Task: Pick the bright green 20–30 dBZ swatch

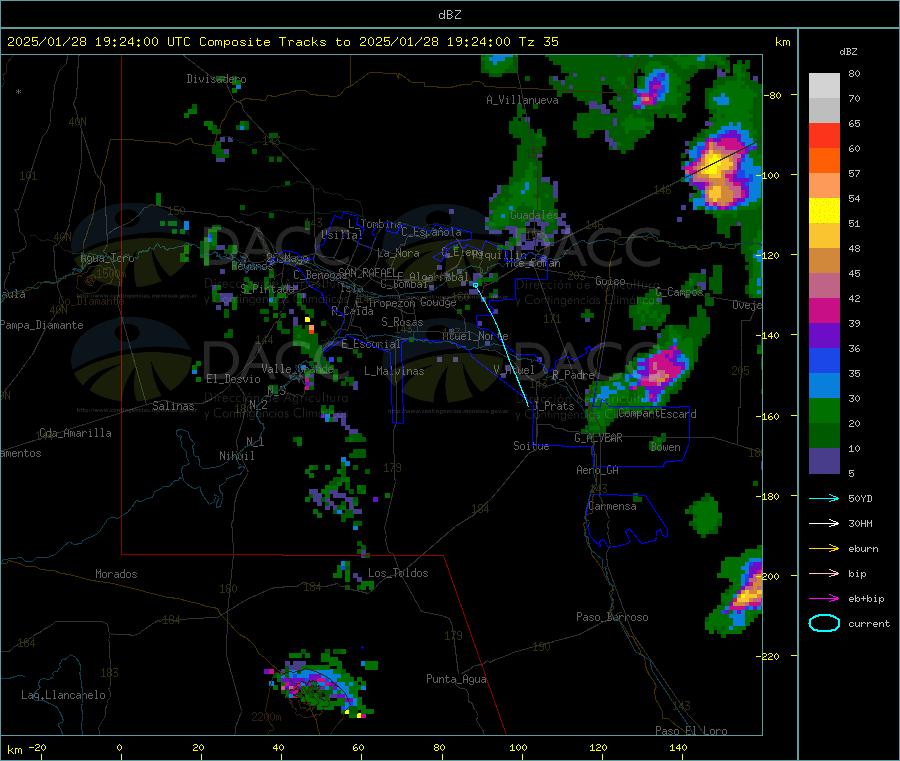Action: (824, 411)
